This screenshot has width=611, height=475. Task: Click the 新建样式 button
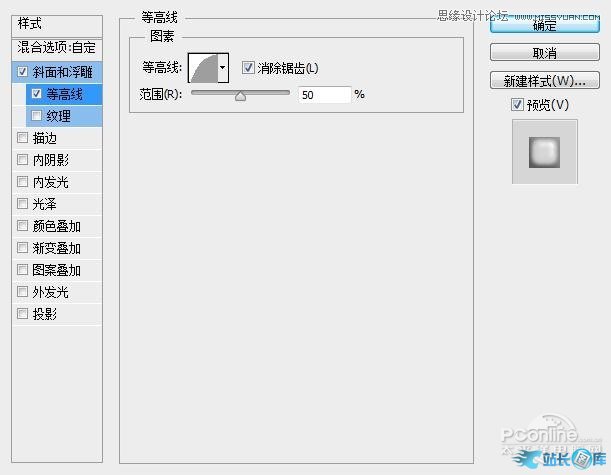click(544, 80)
